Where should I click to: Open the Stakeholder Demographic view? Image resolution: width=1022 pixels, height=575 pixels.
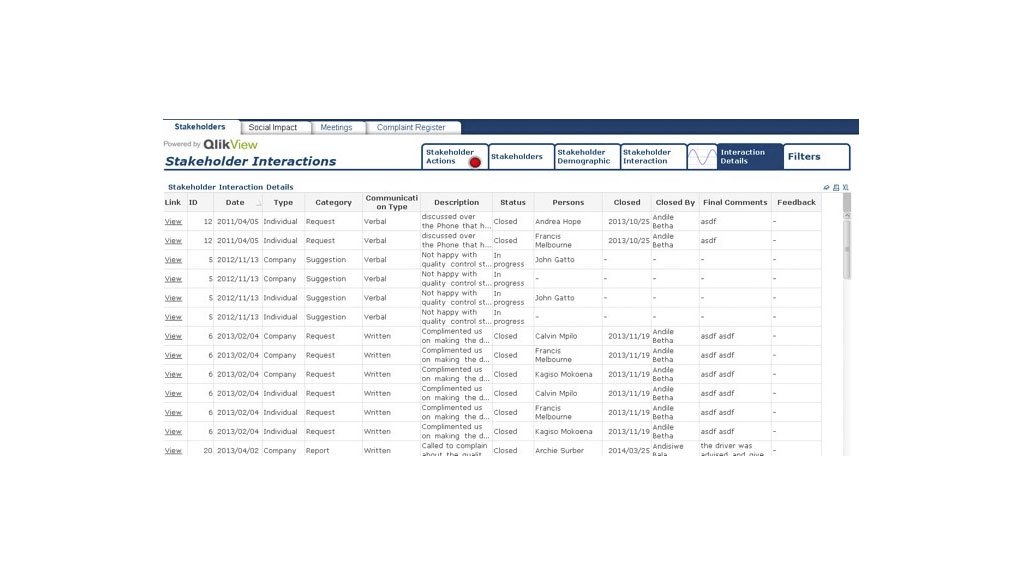(587, 156)
